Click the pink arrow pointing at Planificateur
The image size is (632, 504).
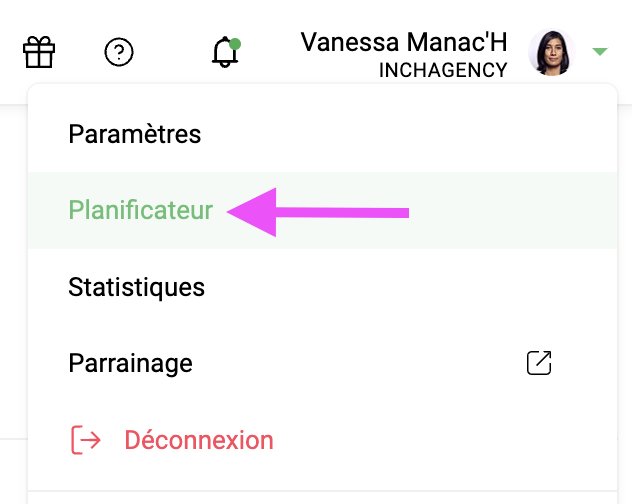pos(318,211)
